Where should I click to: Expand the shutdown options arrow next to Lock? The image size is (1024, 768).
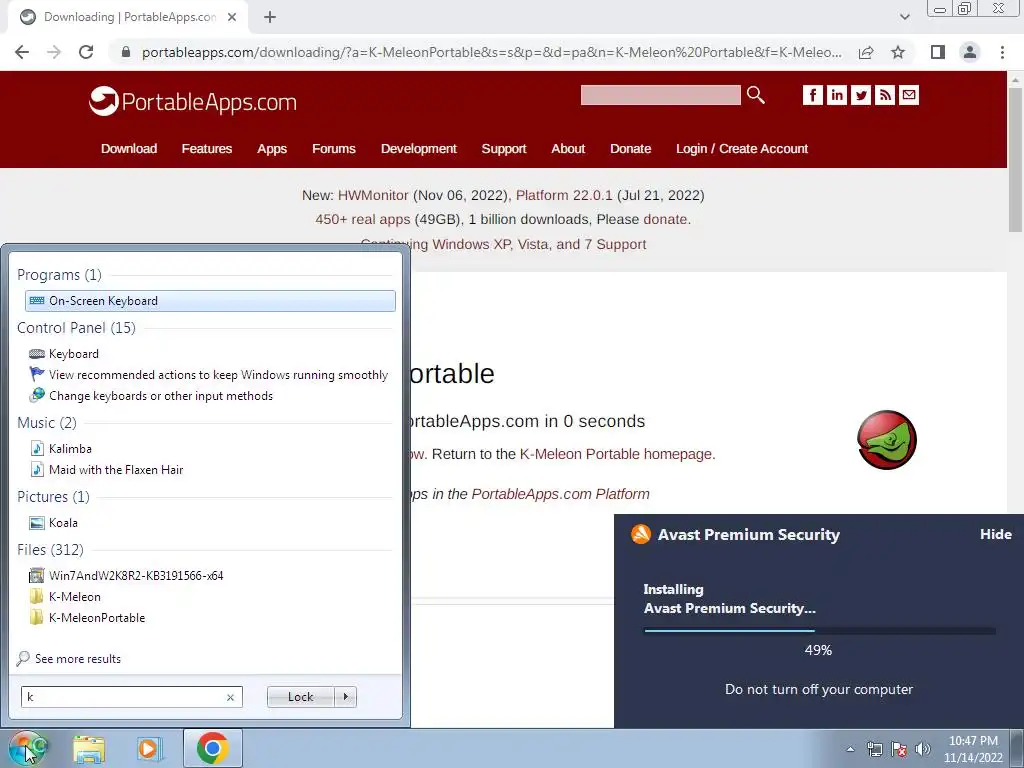click(x=345, y=697)
